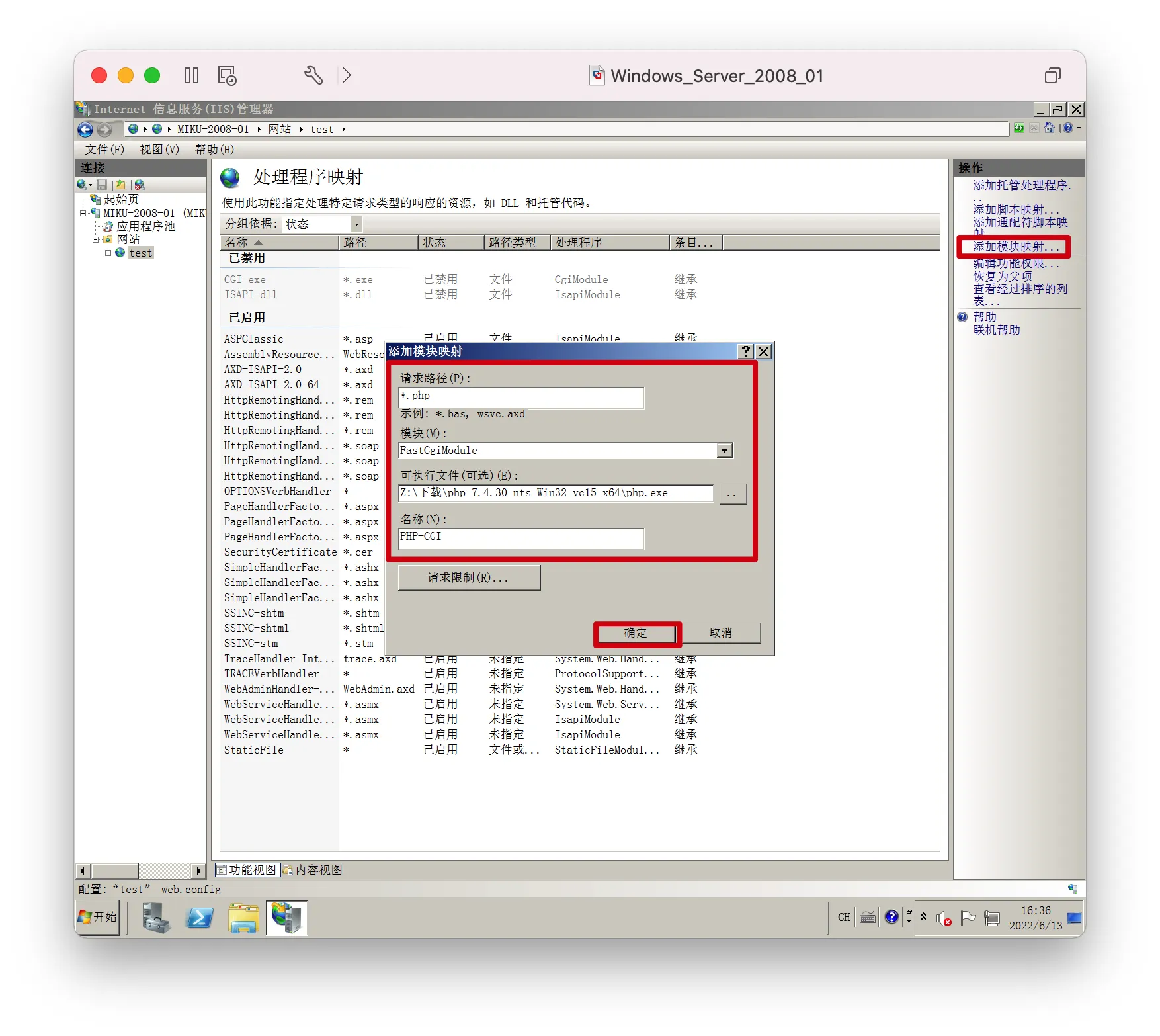Click the Forward navigation arrow in IIS Manager

(x=104, y=129)
